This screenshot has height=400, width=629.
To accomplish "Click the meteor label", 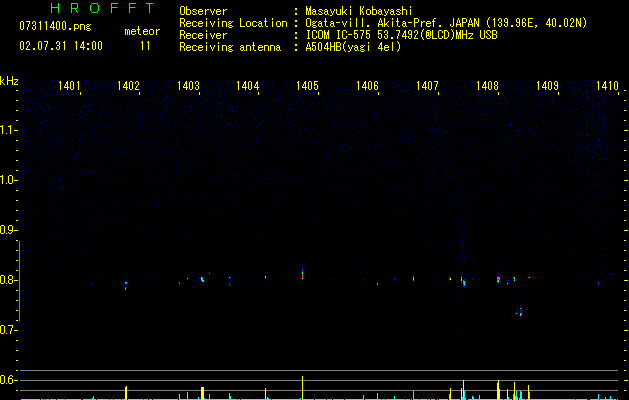I will 142,31.
